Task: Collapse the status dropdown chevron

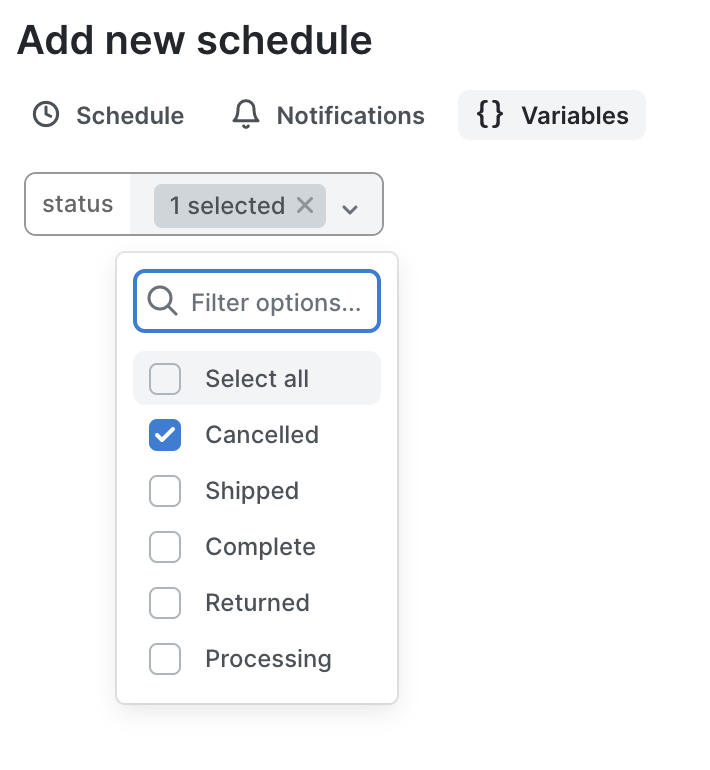Action: point(350,209)
